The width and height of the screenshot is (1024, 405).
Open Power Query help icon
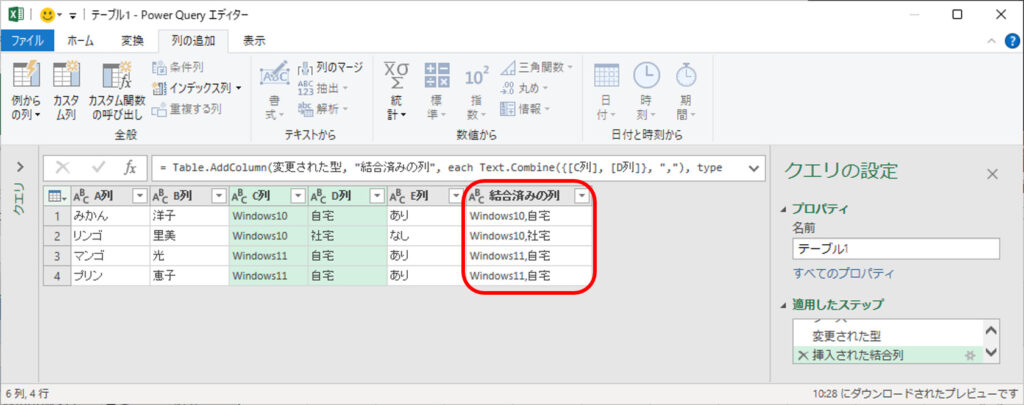(x=1012, y=40)
